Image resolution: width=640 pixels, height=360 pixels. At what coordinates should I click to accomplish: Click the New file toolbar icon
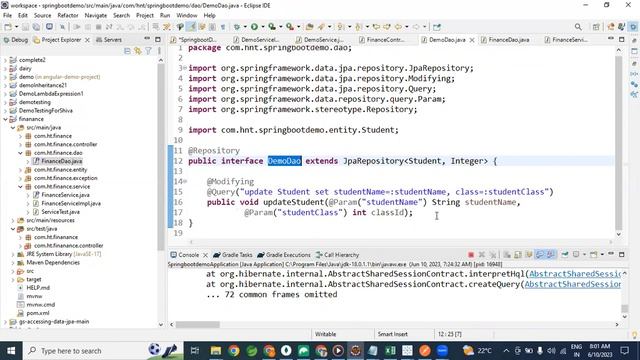pos(8,27)
